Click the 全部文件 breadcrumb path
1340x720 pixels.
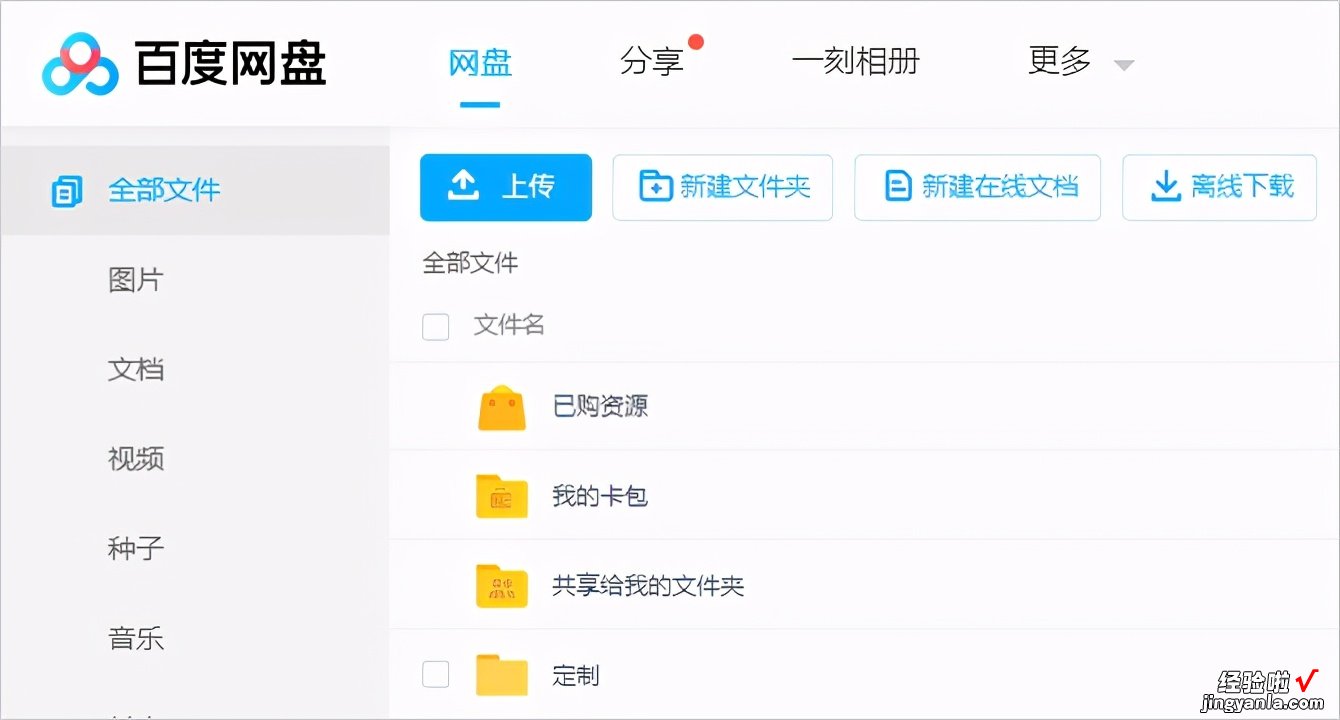coord(470,264)
